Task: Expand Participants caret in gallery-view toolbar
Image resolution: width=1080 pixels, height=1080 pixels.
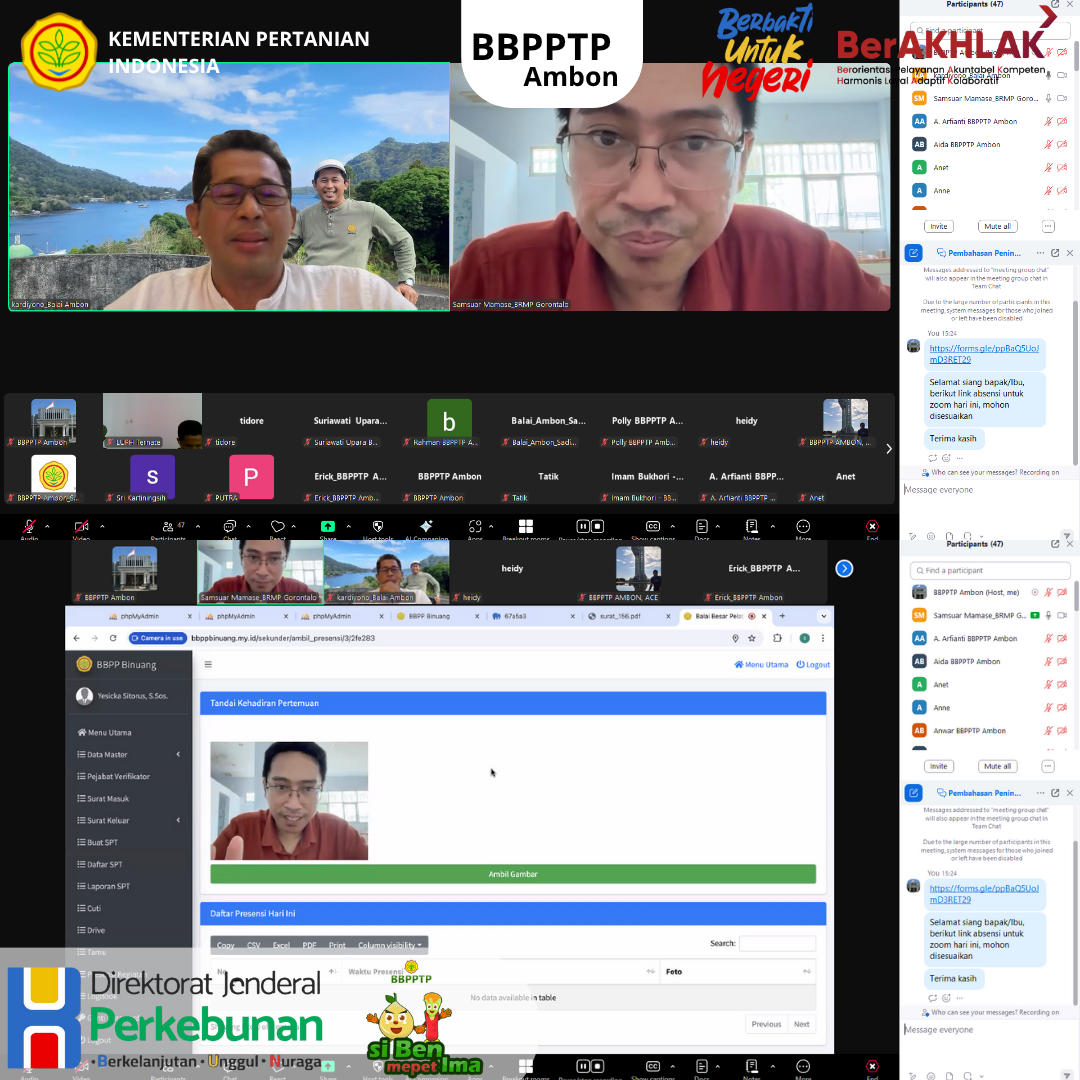Action: (x=198, y=526)
